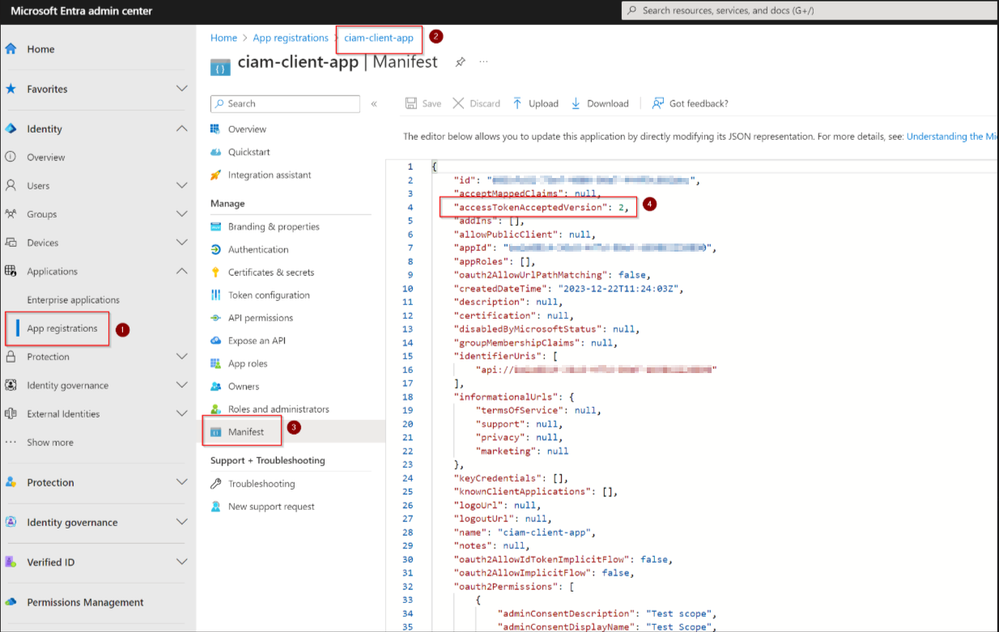Expand Identity governance under Identity chevron

pos(182,385)
